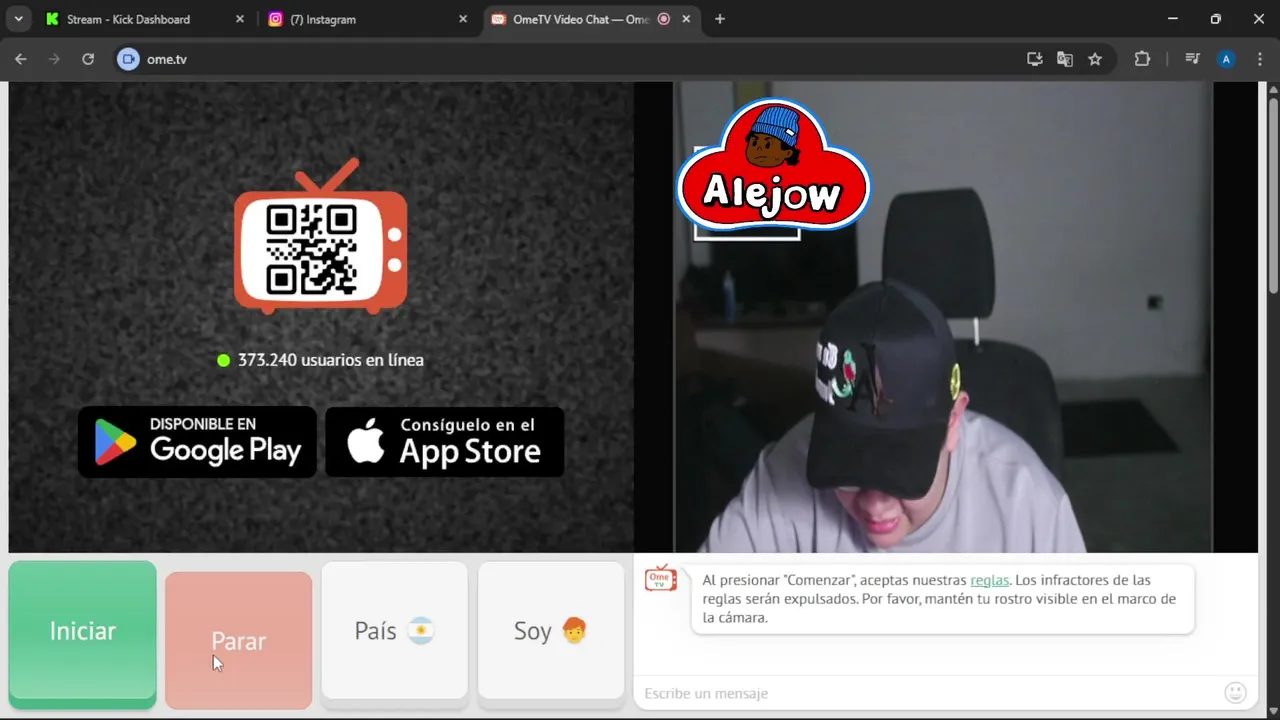
Task: Go back to previous page
Action: [x=21, y=59]
